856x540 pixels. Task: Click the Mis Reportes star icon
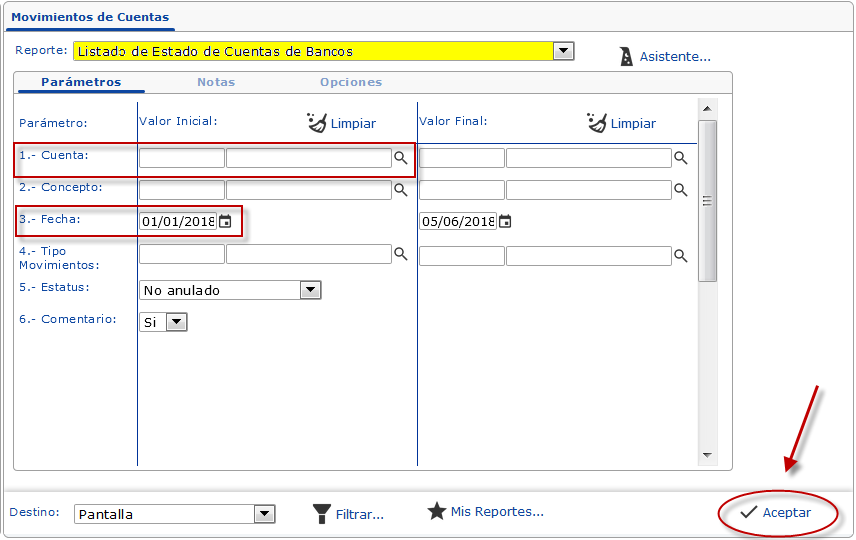click(x=437, y=512)
